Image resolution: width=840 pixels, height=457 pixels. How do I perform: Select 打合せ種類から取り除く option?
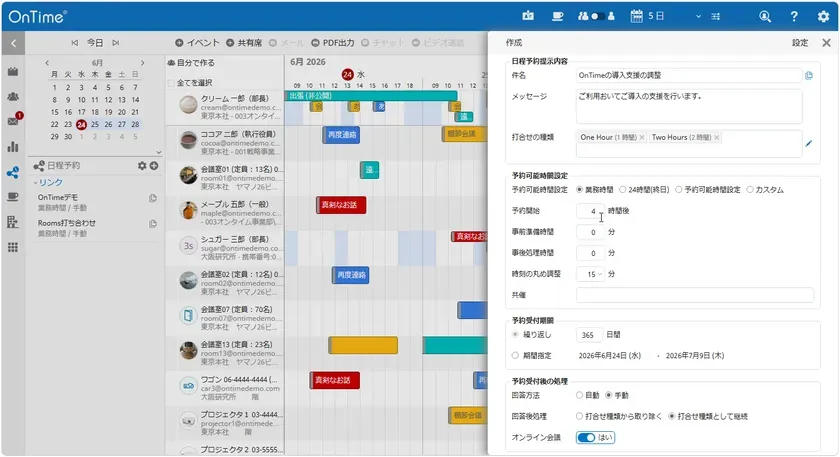(x=580, y=416)
